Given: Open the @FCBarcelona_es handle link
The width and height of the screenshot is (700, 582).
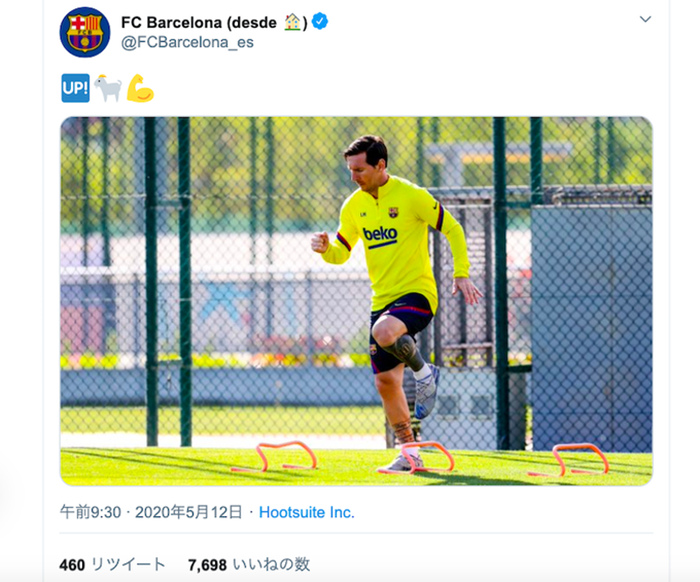Looking at the screenshot, I should (x=187, y=42).
